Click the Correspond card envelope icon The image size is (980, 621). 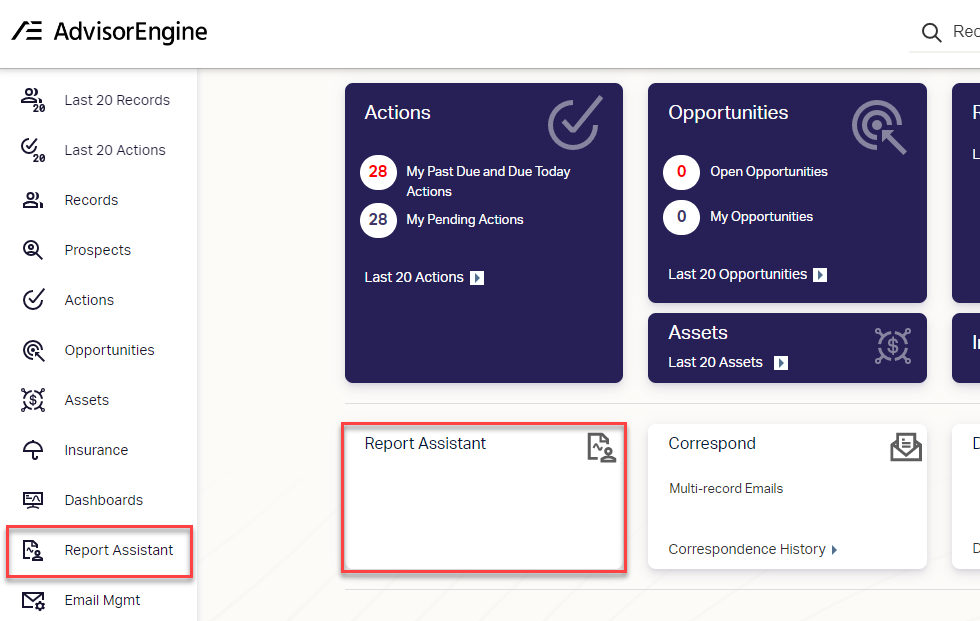[906, 447]
